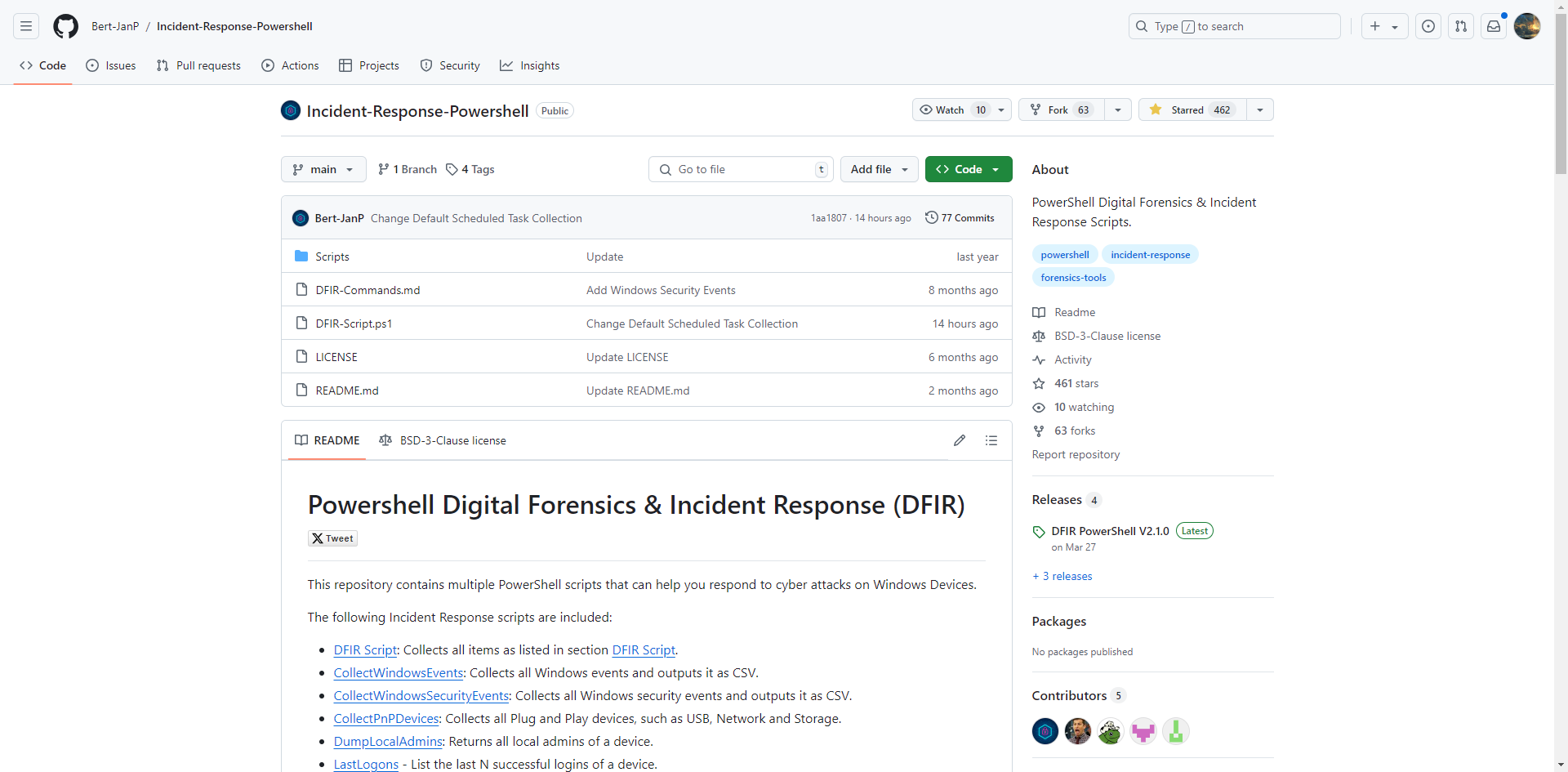Select the README tab in file viewer
This screenshot has width=1568, height=772.
[x=327, y=440]
